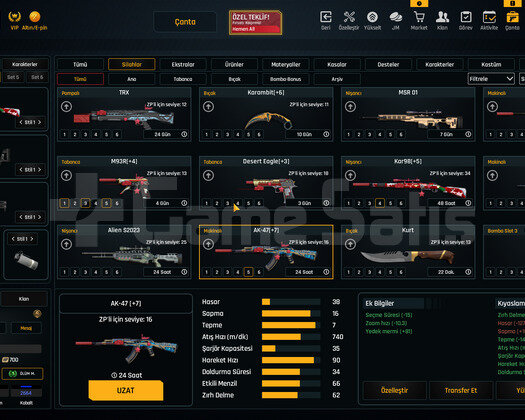Toggle set slot 4 on Kar98[+5] card
Image resolution: width=525 pixels, height=420 pixels.
[380, 203]
